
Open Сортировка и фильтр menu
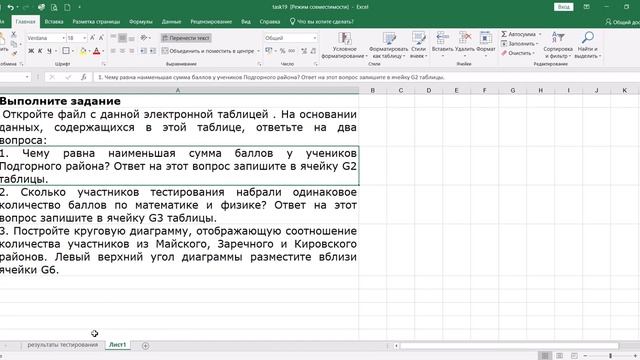[x=558, y=45]
